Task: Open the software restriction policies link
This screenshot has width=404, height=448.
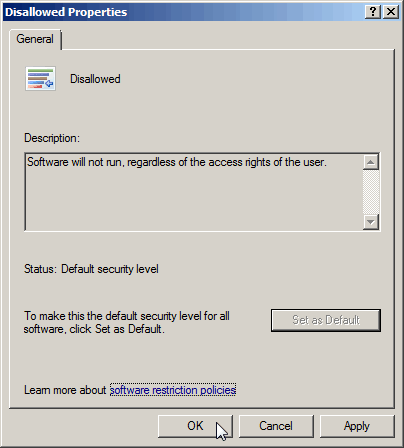Action: click(173, 390)
